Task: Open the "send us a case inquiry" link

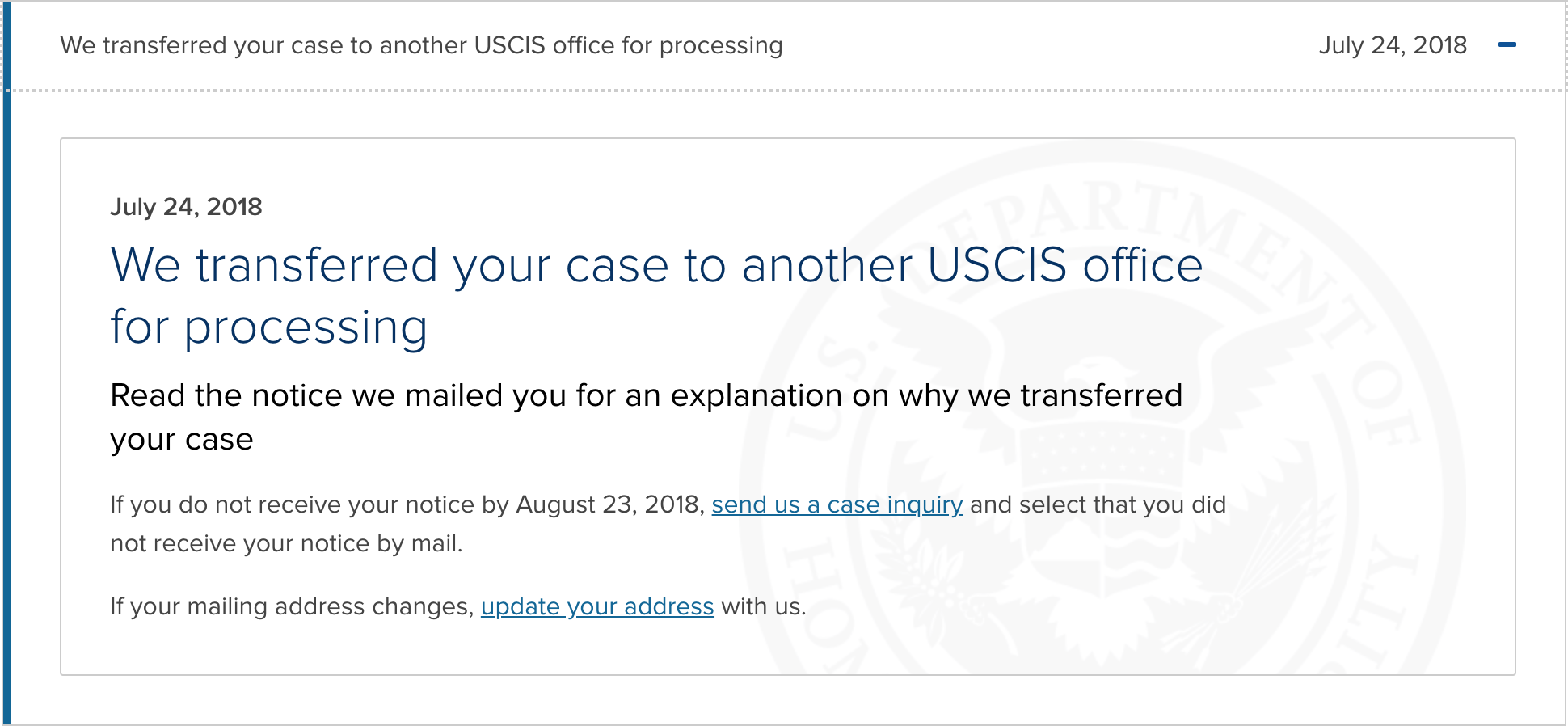Action: pos(837,504)
